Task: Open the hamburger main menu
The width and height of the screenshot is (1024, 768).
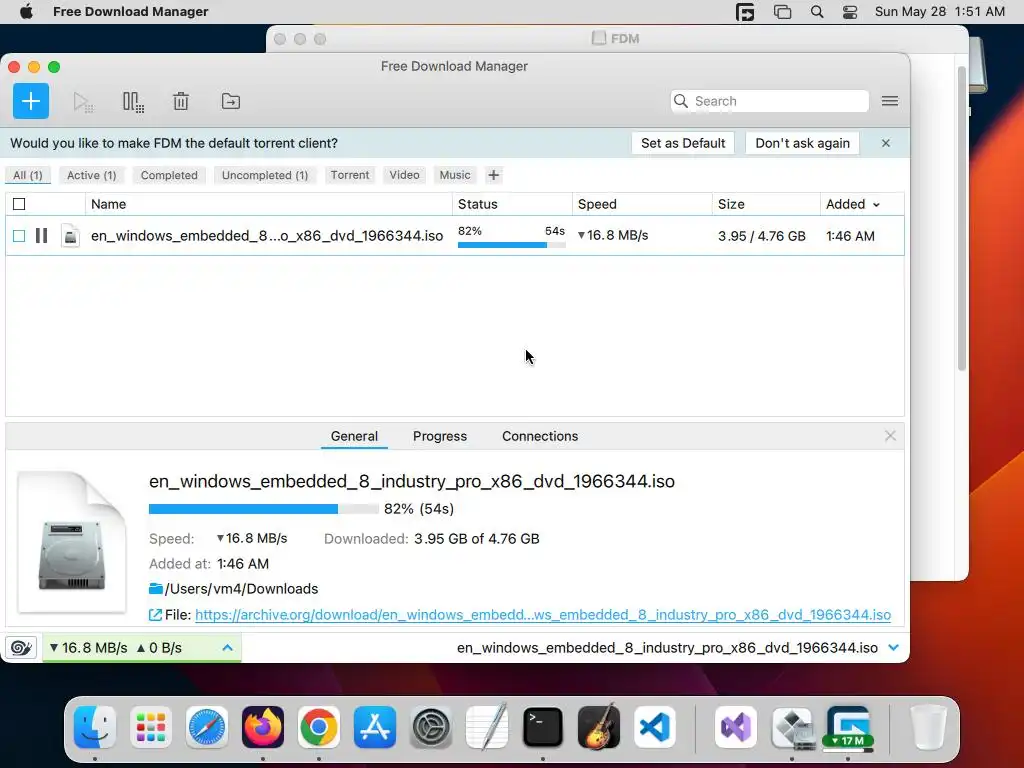Action: [889, 101]
